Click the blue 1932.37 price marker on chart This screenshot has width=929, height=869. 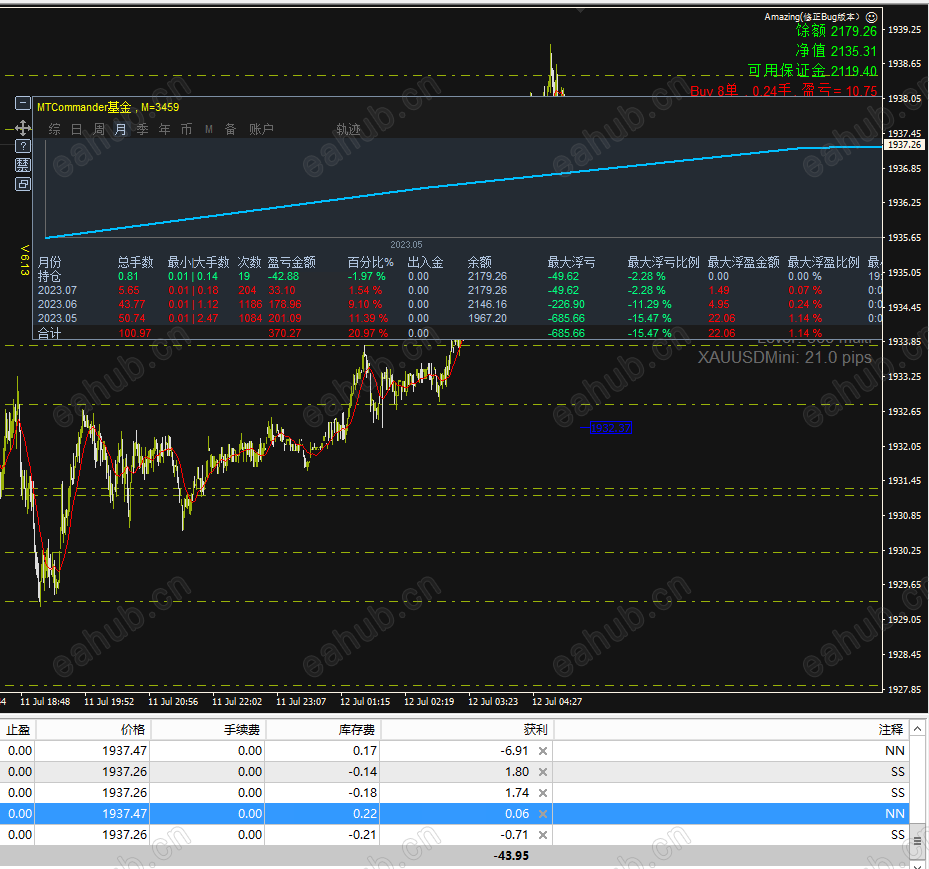(x=611, y=428)
